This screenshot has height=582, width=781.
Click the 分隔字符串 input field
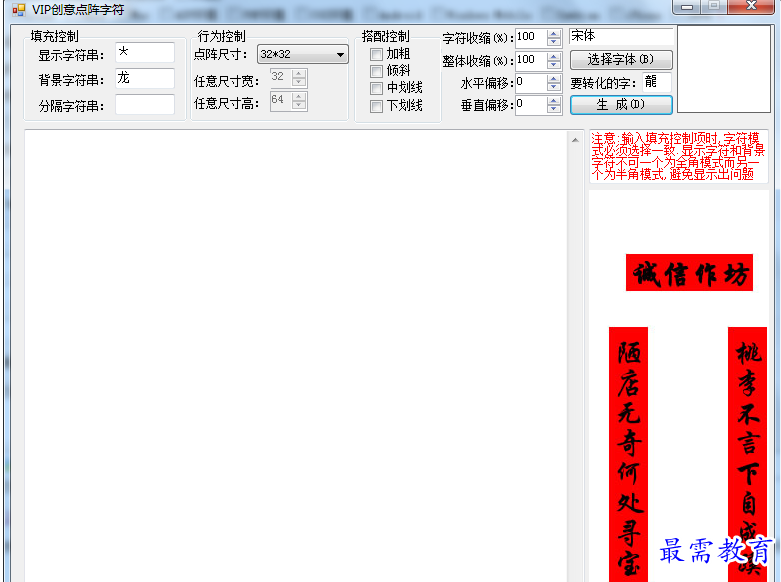pos(145,105)
